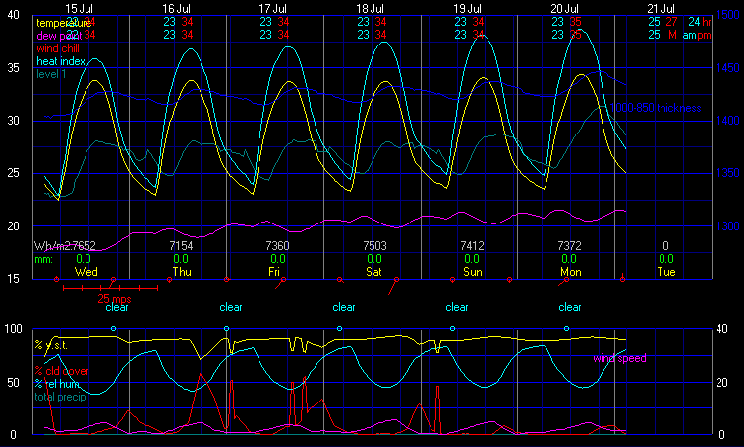744x447 pixels.
Task: Click the "Sun" weekday label
Action: tap(473, 272)
